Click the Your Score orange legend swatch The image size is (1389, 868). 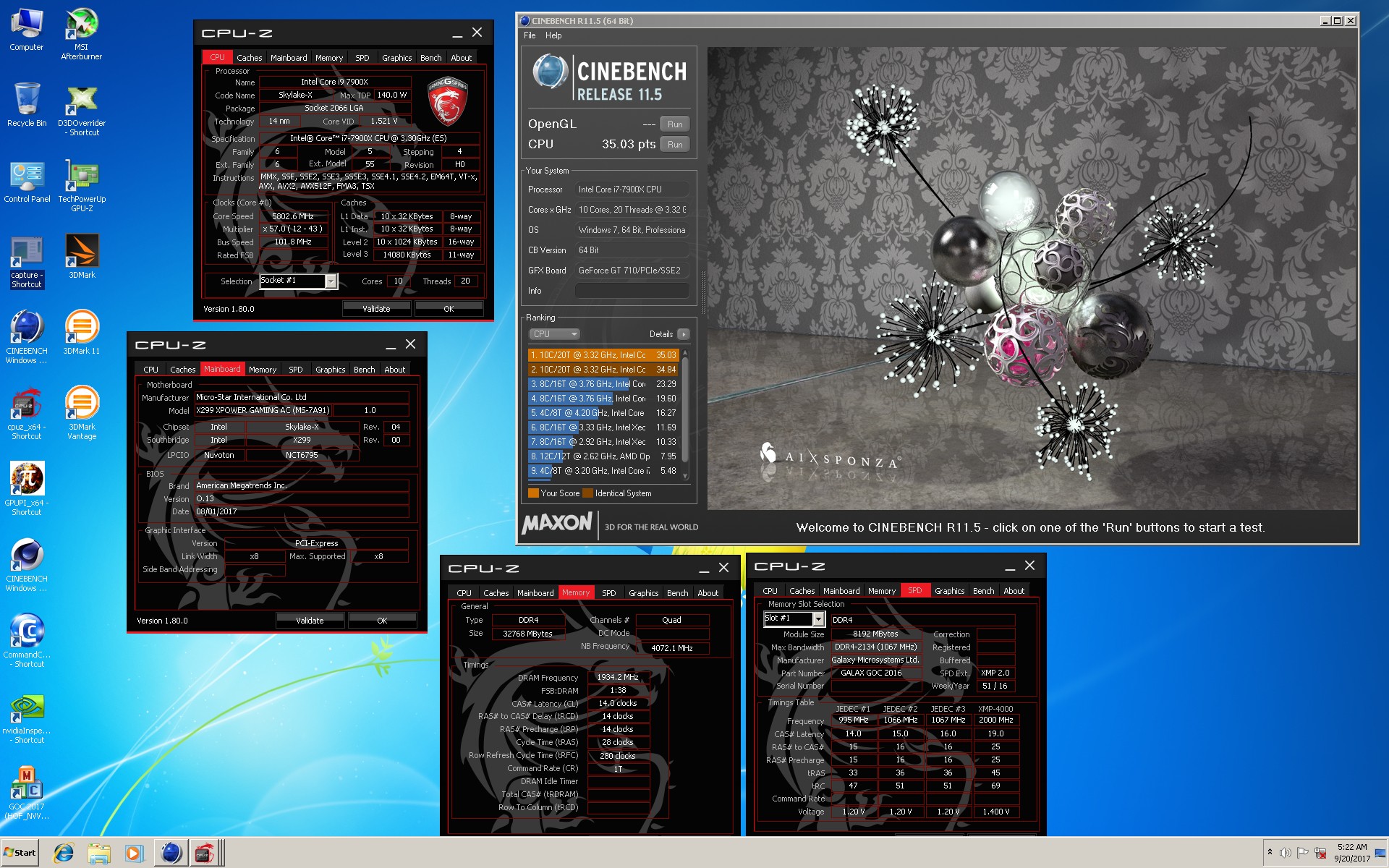point(533,493)
